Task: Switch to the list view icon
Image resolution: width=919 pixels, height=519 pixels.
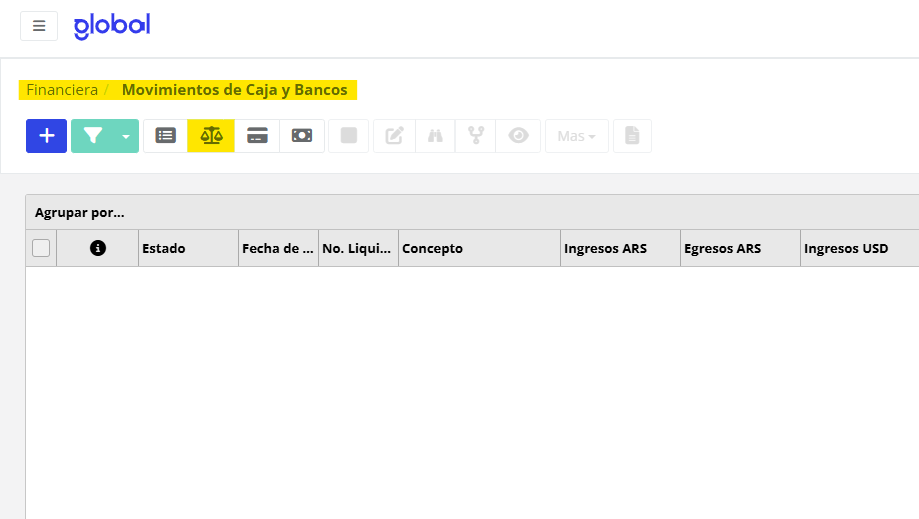Action: click(165, 136)
